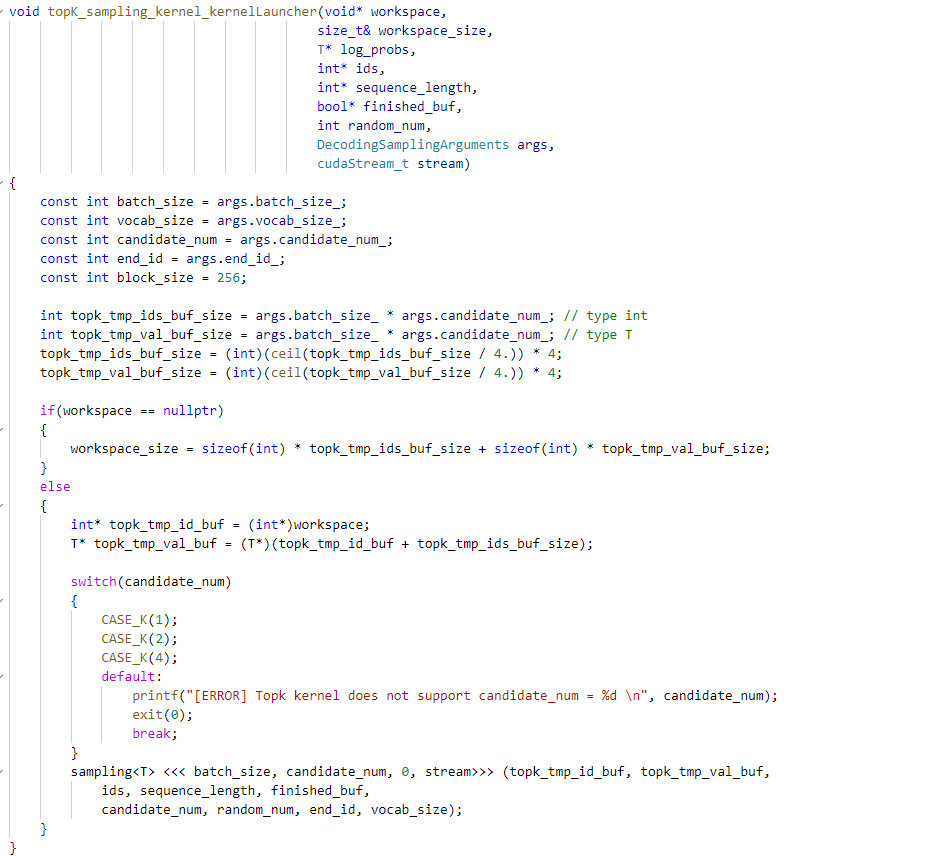Place the cursor on the nullptr keyword
This screenshot has width=938, height=856.
point(189,410)
